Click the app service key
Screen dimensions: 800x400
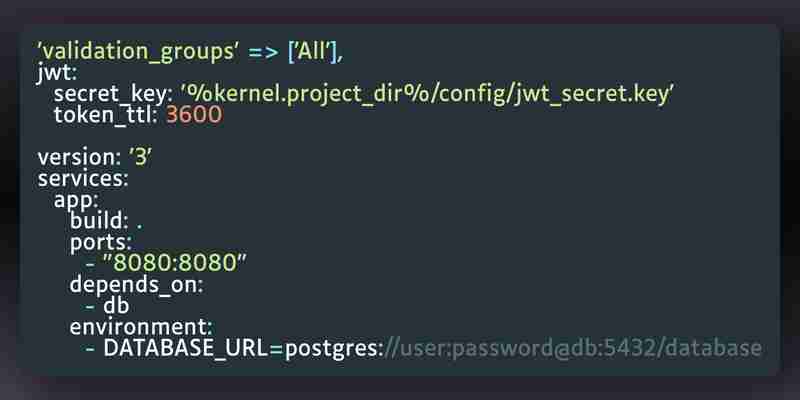tap(76, 201)
